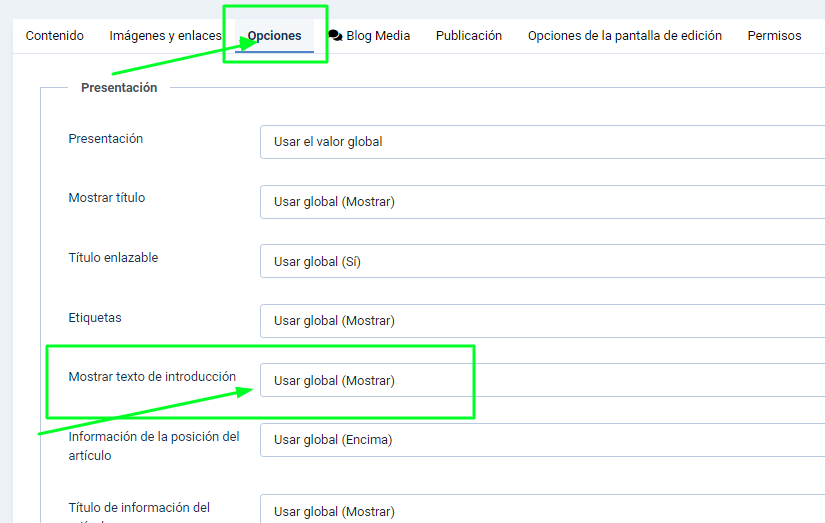Select the Opciones tab

pyautogui.click(x=274, y=35)
